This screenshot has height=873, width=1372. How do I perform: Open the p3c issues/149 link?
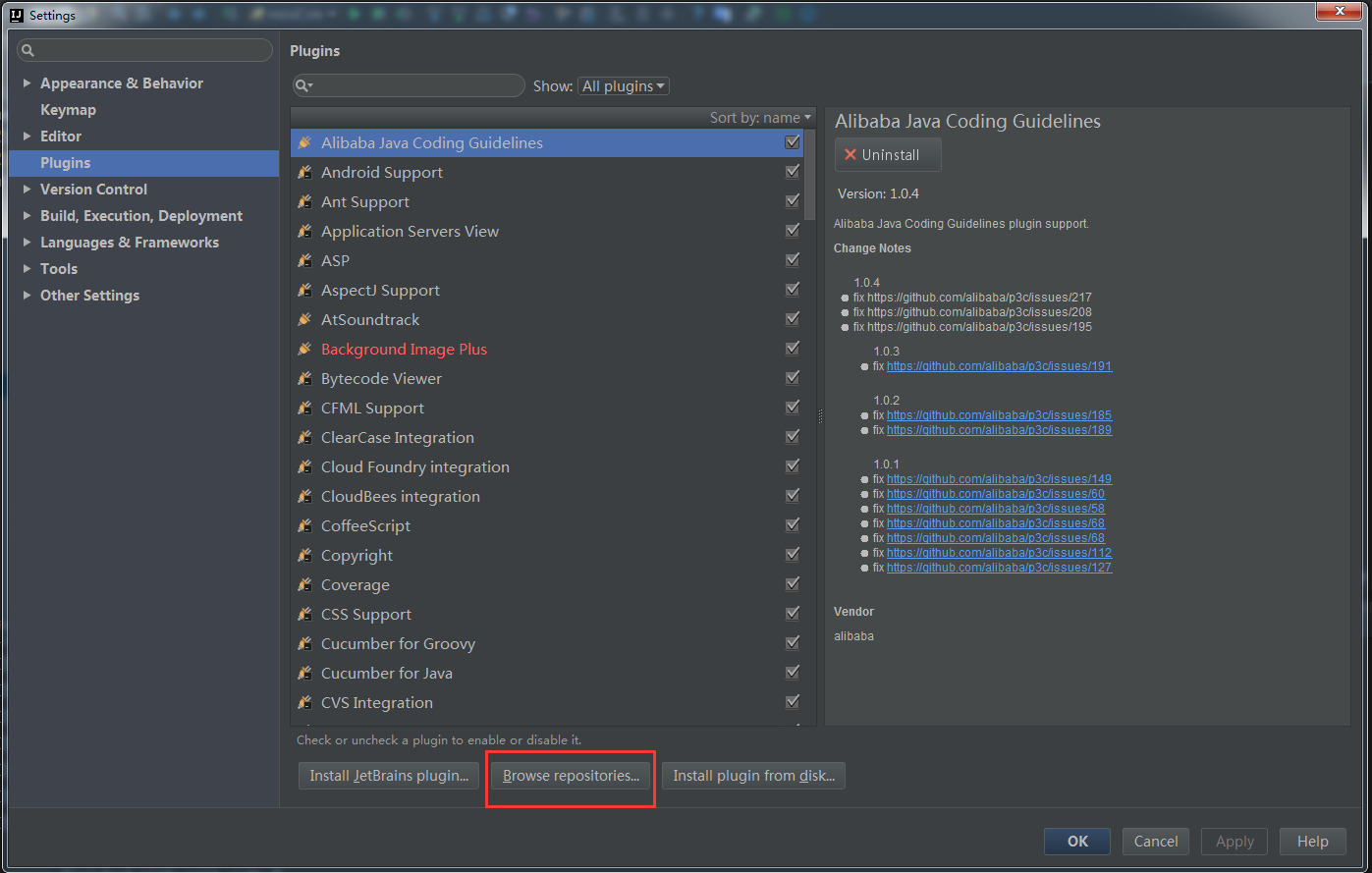pyautogui.click(x=999, y=479)
